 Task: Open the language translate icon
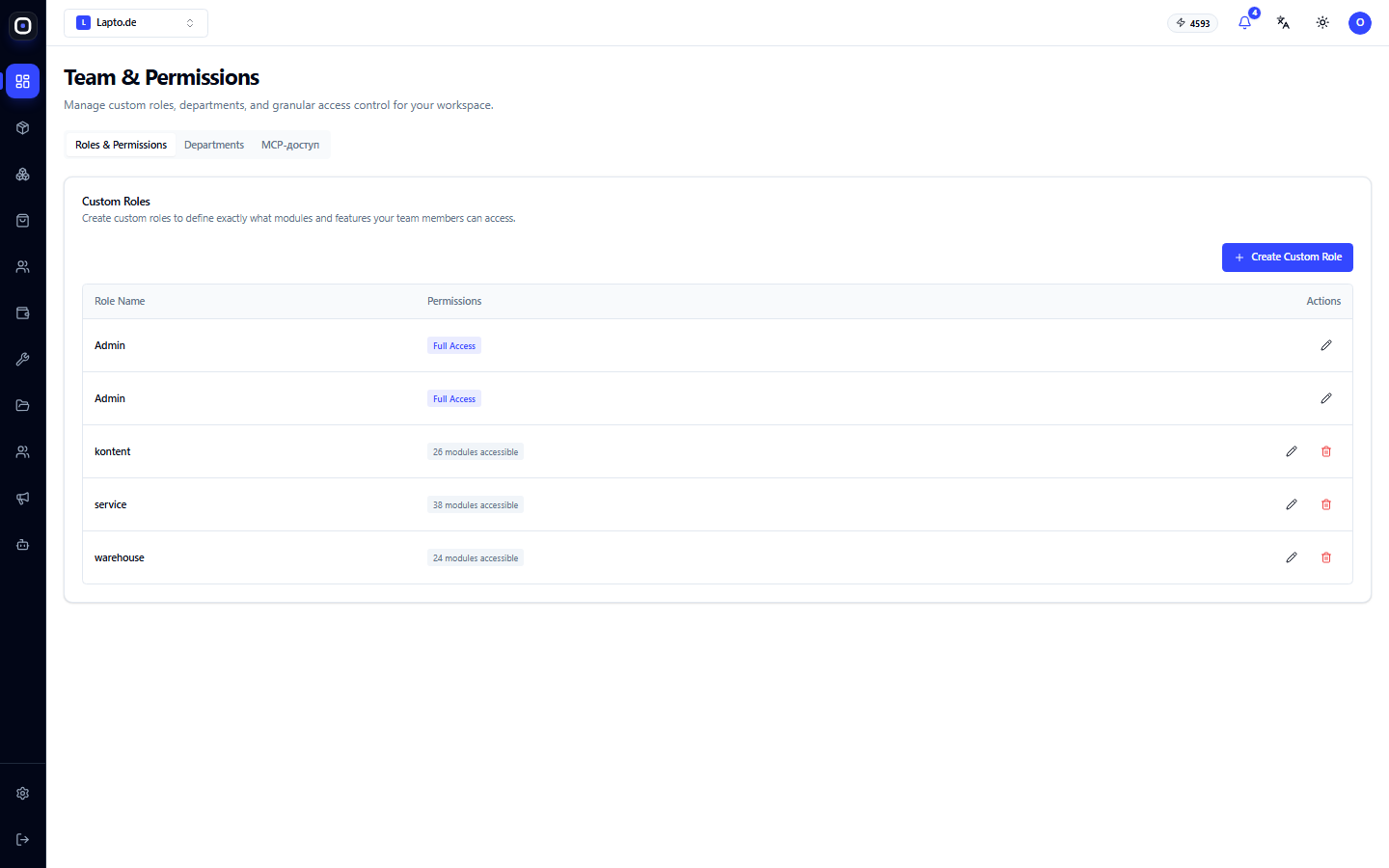click(x=1283, y=22)
